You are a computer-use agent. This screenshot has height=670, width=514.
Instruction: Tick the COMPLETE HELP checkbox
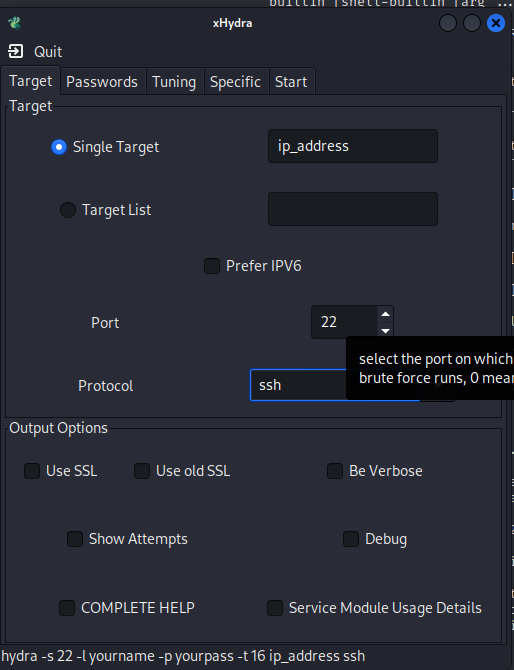tap(67, 608)
